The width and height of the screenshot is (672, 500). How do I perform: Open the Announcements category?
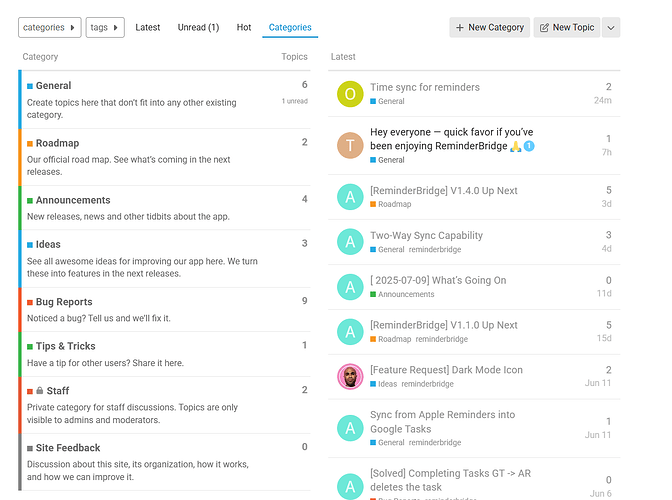[x=73, y=200]
